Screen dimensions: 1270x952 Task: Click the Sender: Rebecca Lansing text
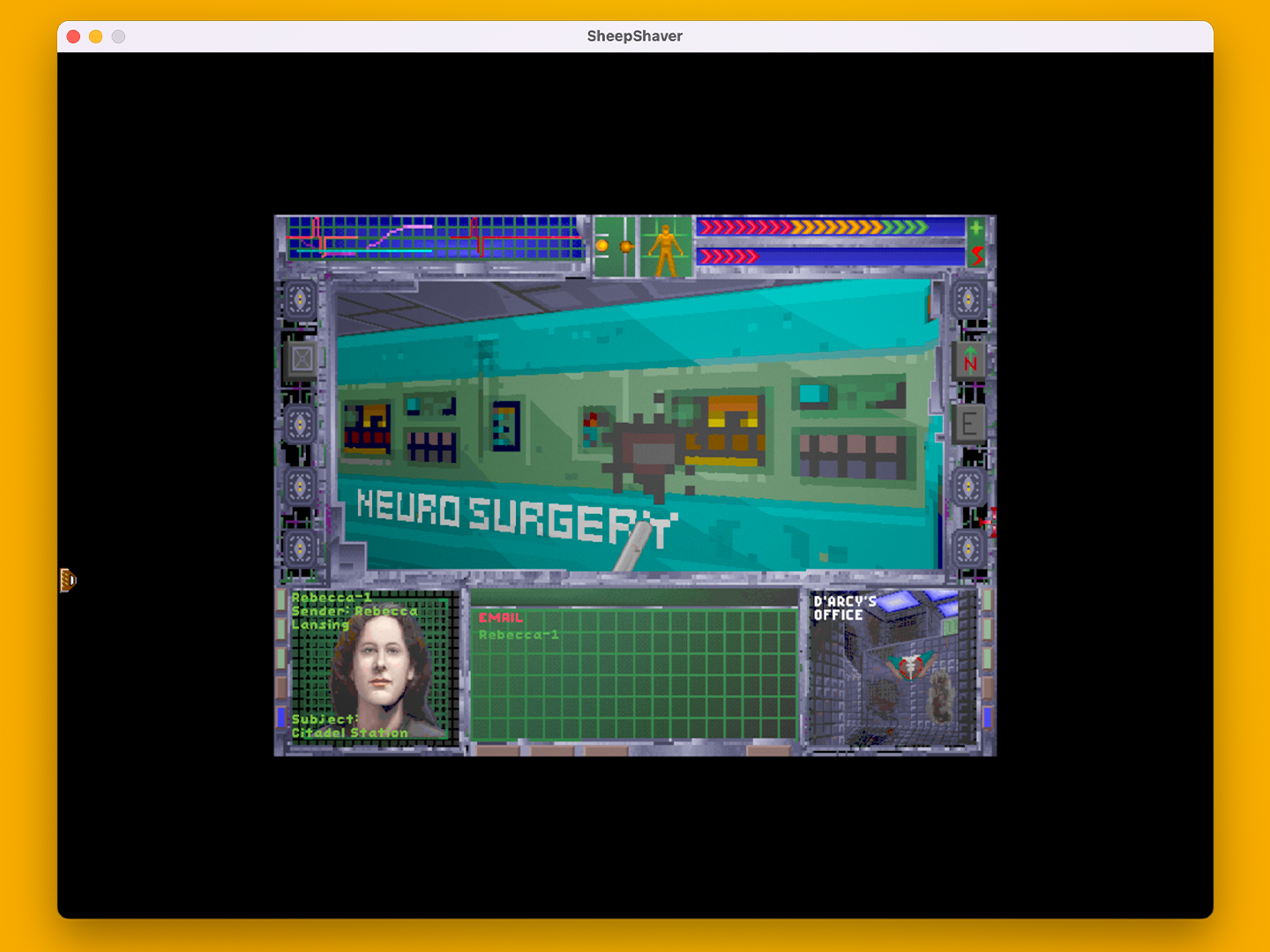click(355, 618)
